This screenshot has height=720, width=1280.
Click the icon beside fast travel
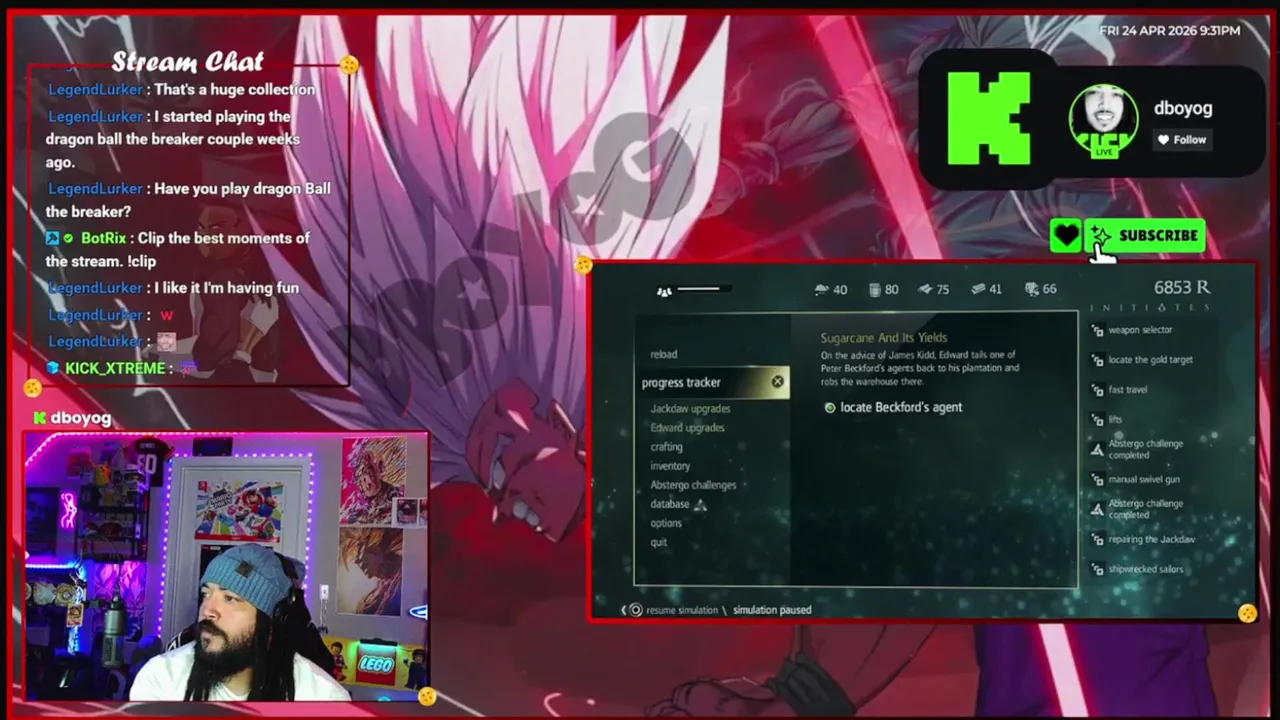click(1097, 390)
